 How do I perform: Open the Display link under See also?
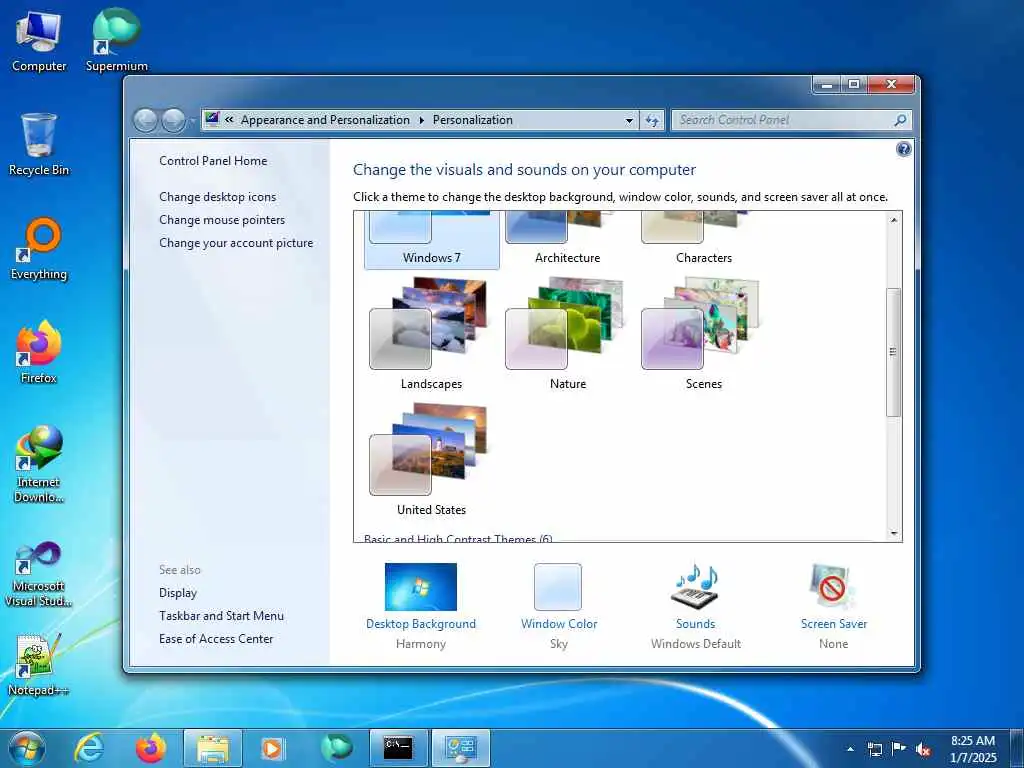point(178,593)
